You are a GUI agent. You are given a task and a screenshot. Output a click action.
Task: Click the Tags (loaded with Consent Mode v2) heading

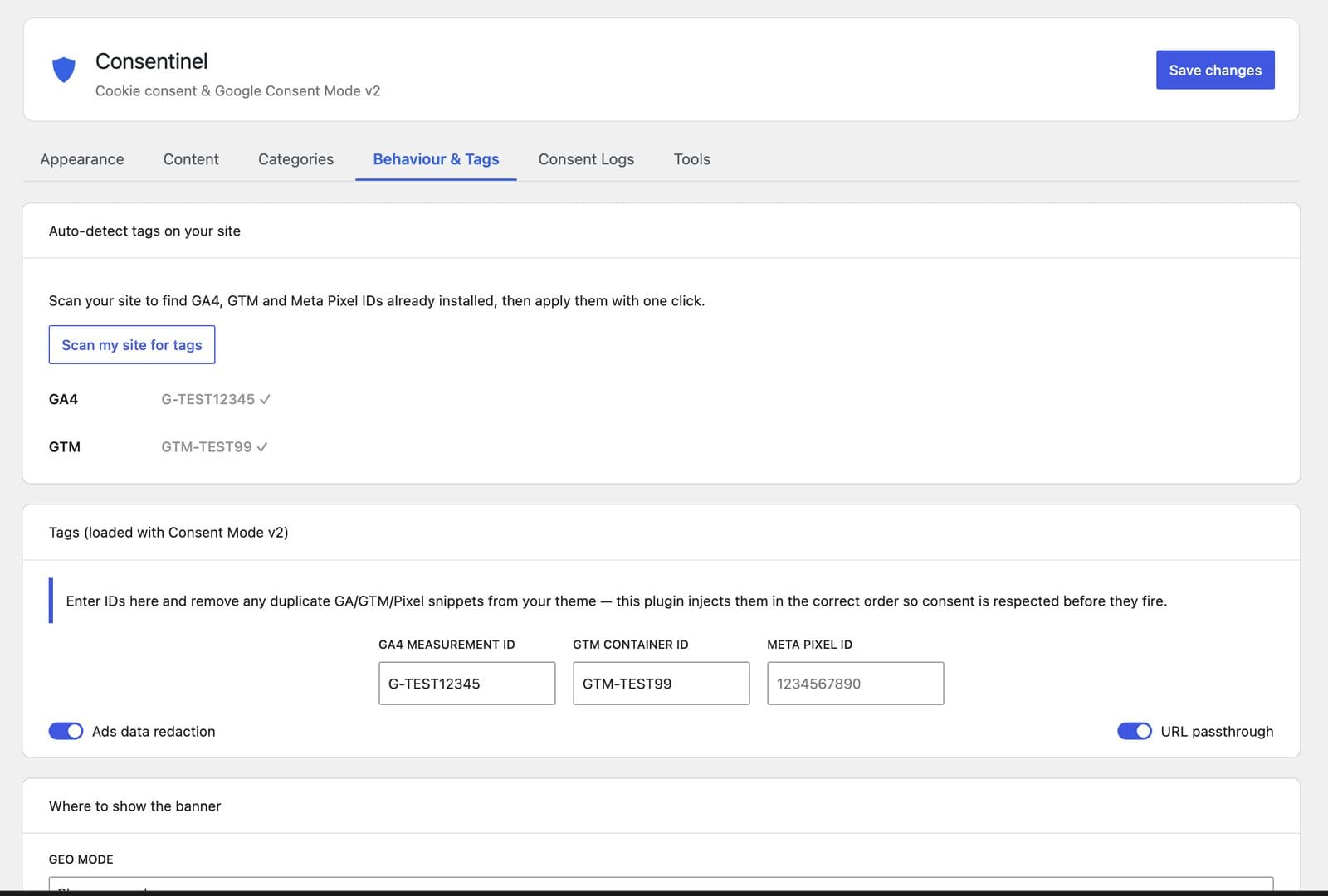[168, 533]
